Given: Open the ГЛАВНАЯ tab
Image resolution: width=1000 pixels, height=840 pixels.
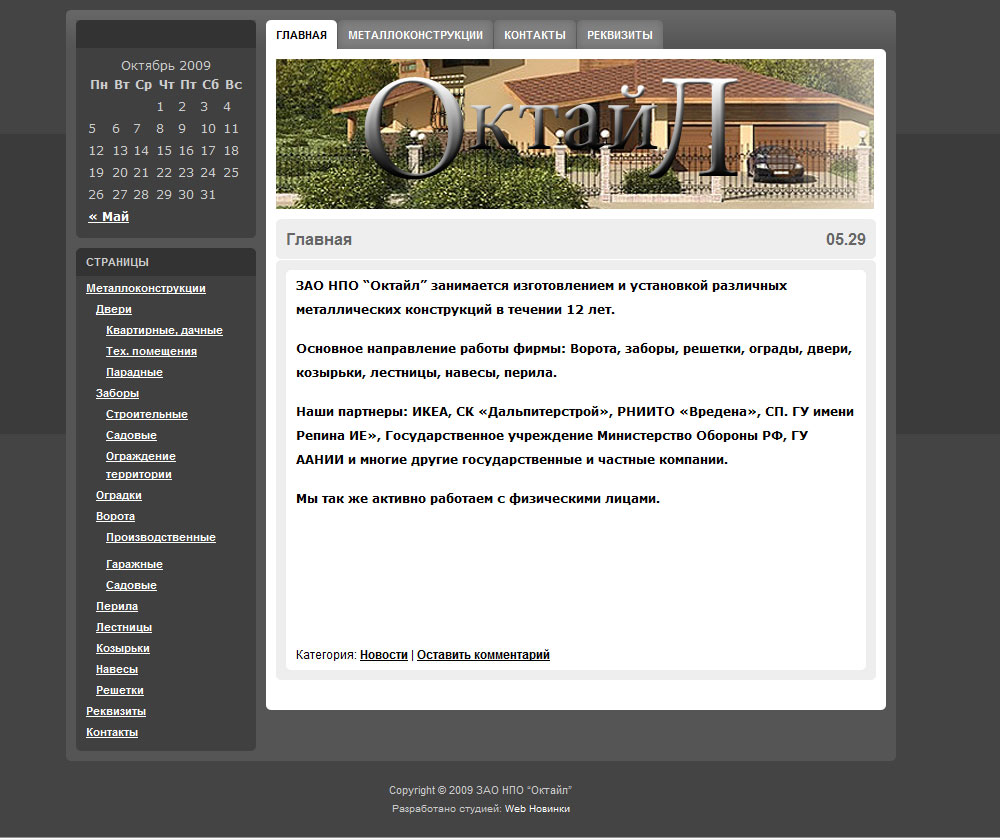Looking at the screenshot, I should tap(301, 35).
